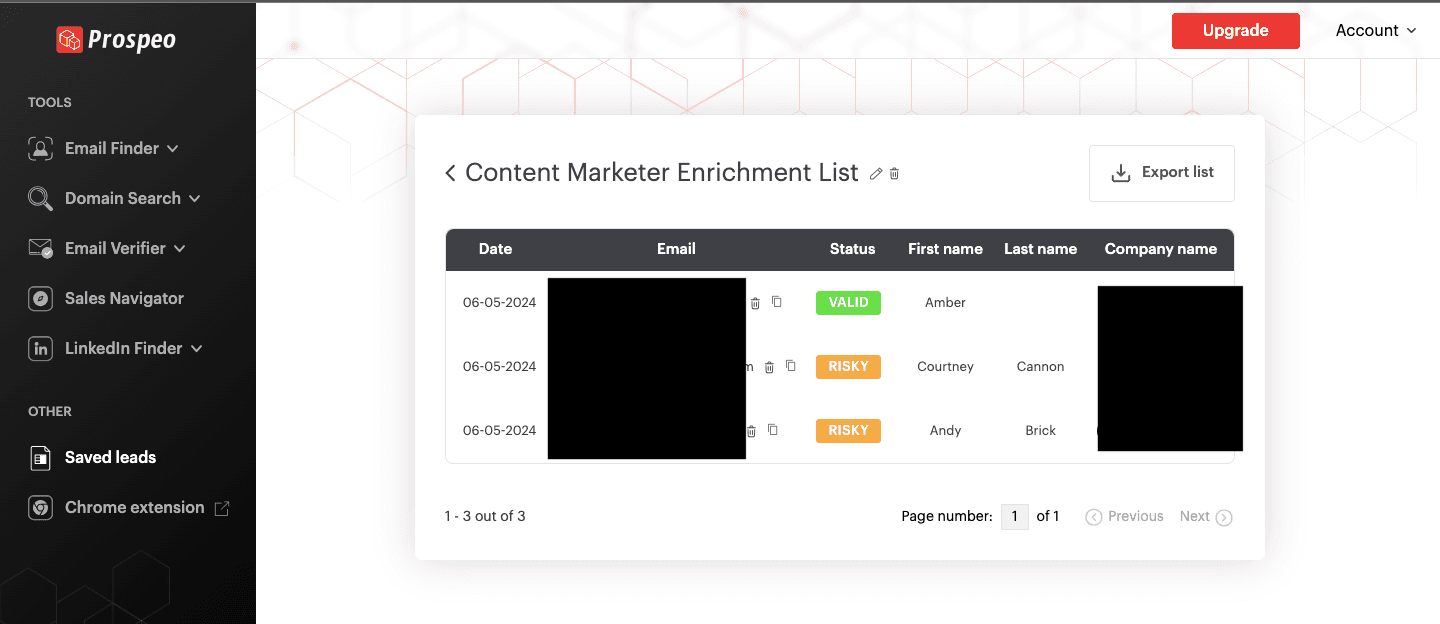Click the Email Finder sidebar icon

point(40,148)
